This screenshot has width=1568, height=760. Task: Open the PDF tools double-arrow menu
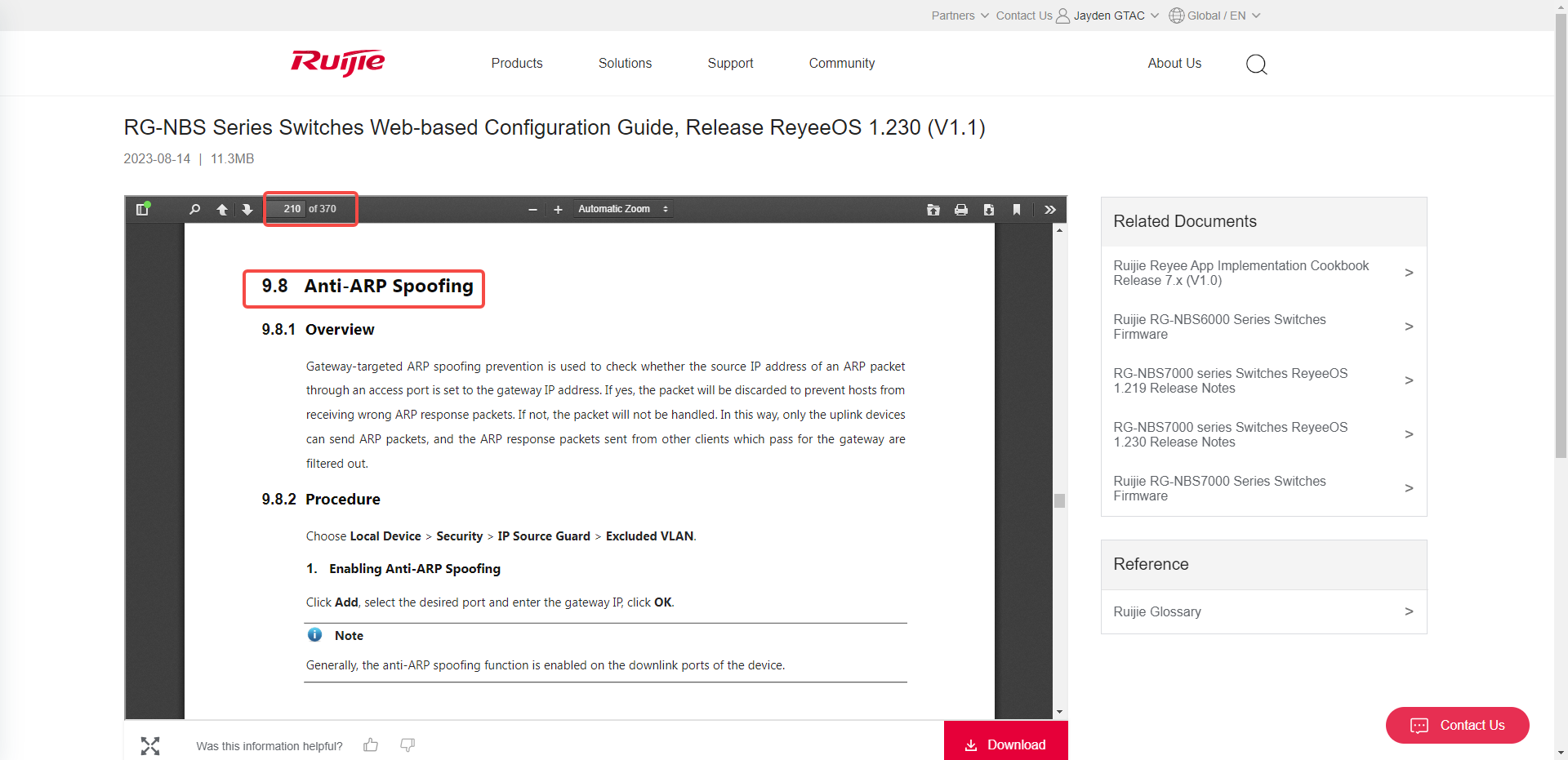click(1050, 210)
